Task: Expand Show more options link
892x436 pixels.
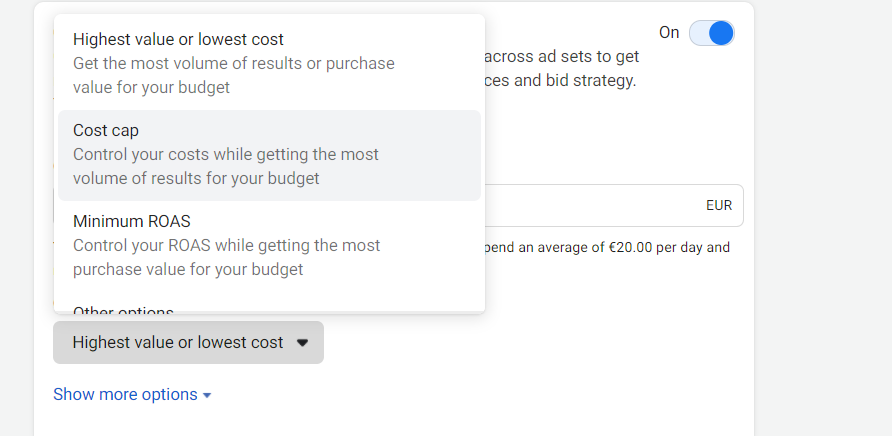Action: pos(125,394)
